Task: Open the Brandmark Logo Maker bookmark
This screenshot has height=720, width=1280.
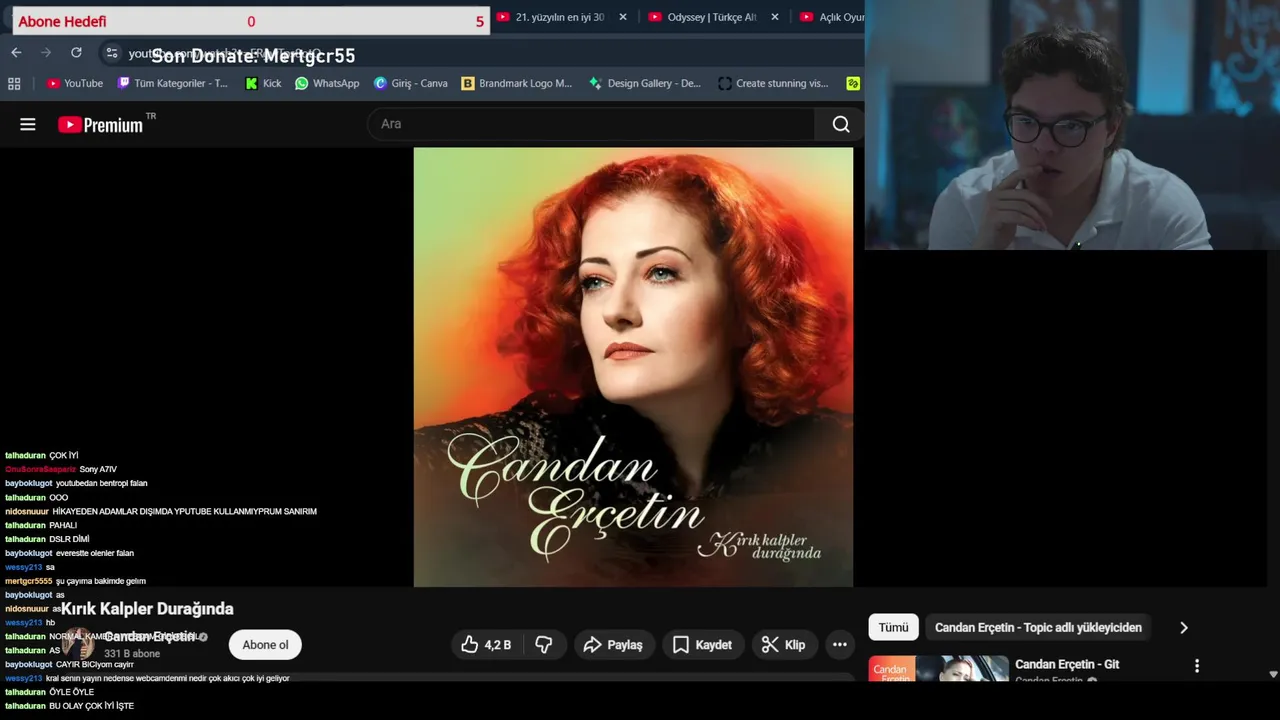Action: coord(517,83)
